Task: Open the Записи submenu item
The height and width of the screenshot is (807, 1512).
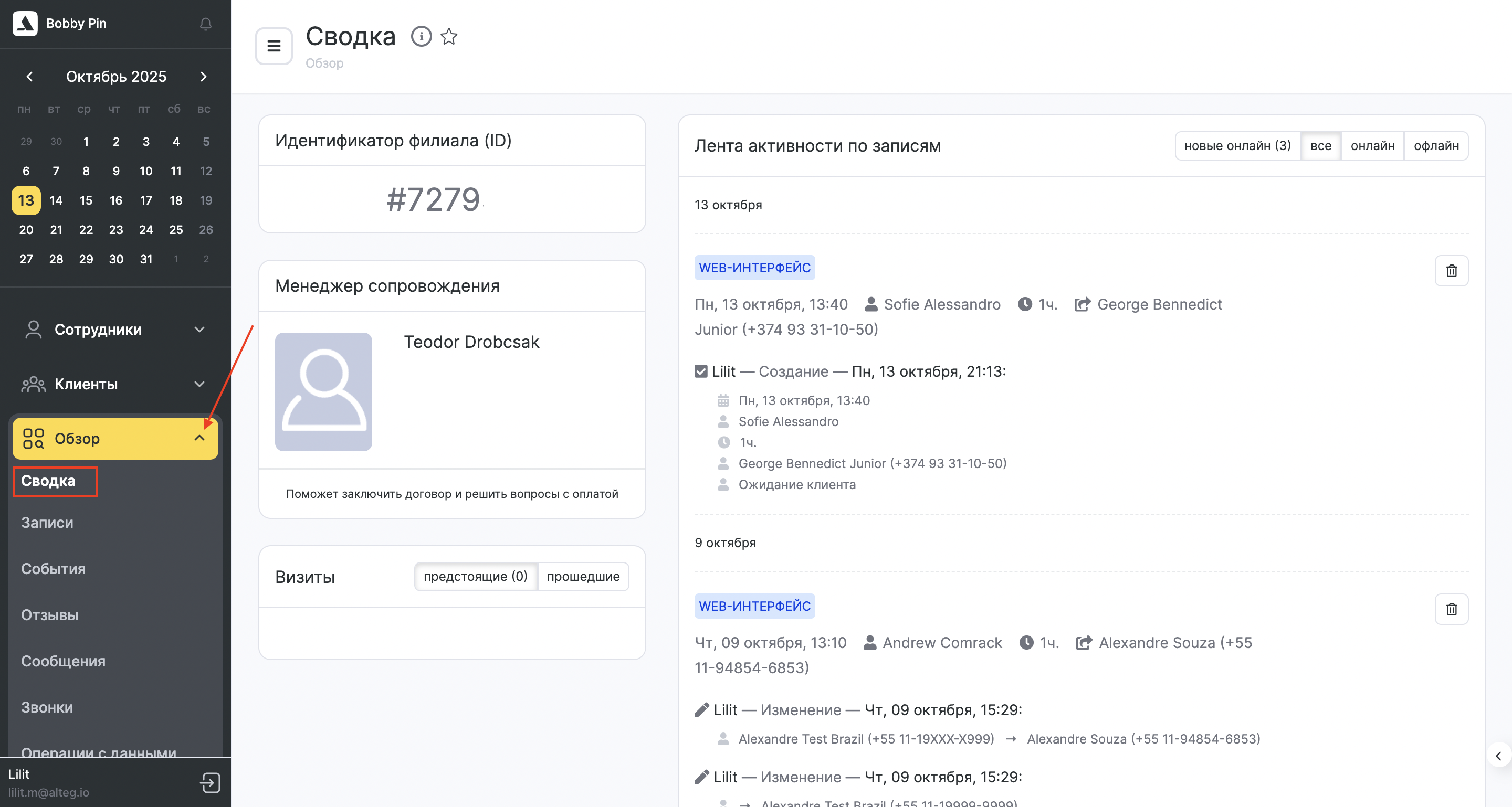Action: click(x=47, y=523)
